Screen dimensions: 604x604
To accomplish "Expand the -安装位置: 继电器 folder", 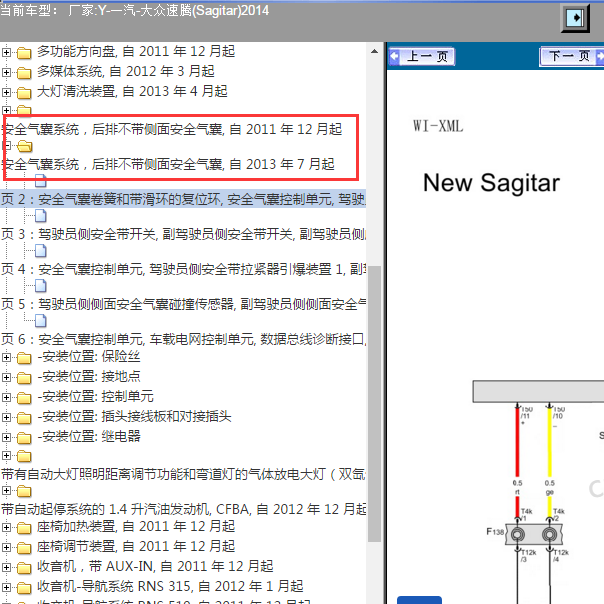I will (6, 438).
